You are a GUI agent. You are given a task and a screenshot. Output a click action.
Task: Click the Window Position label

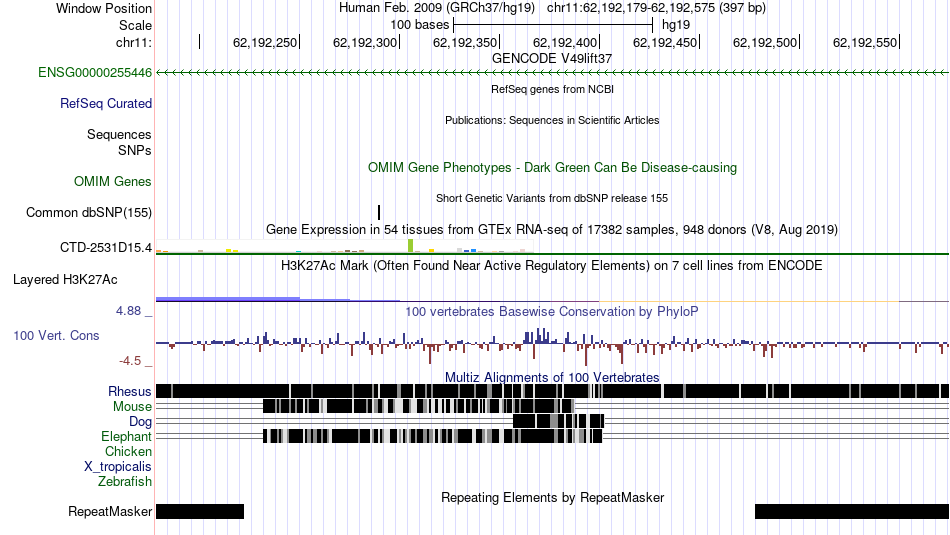tap(104, 8)
